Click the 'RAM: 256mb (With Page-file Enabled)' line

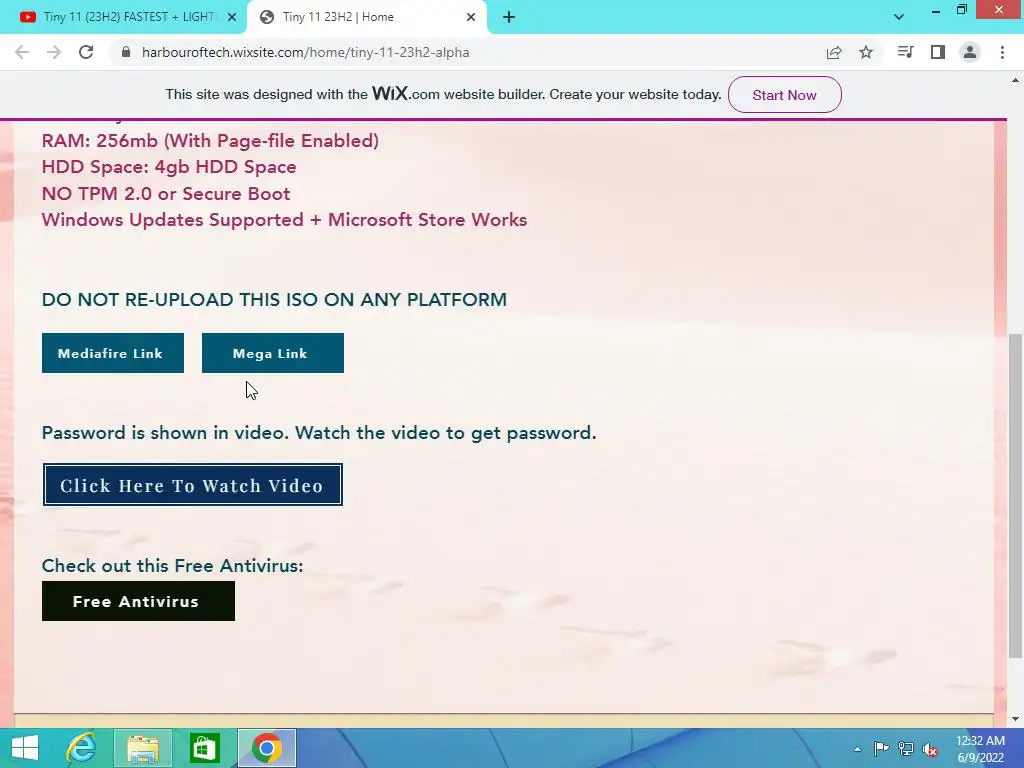point(210,141)
